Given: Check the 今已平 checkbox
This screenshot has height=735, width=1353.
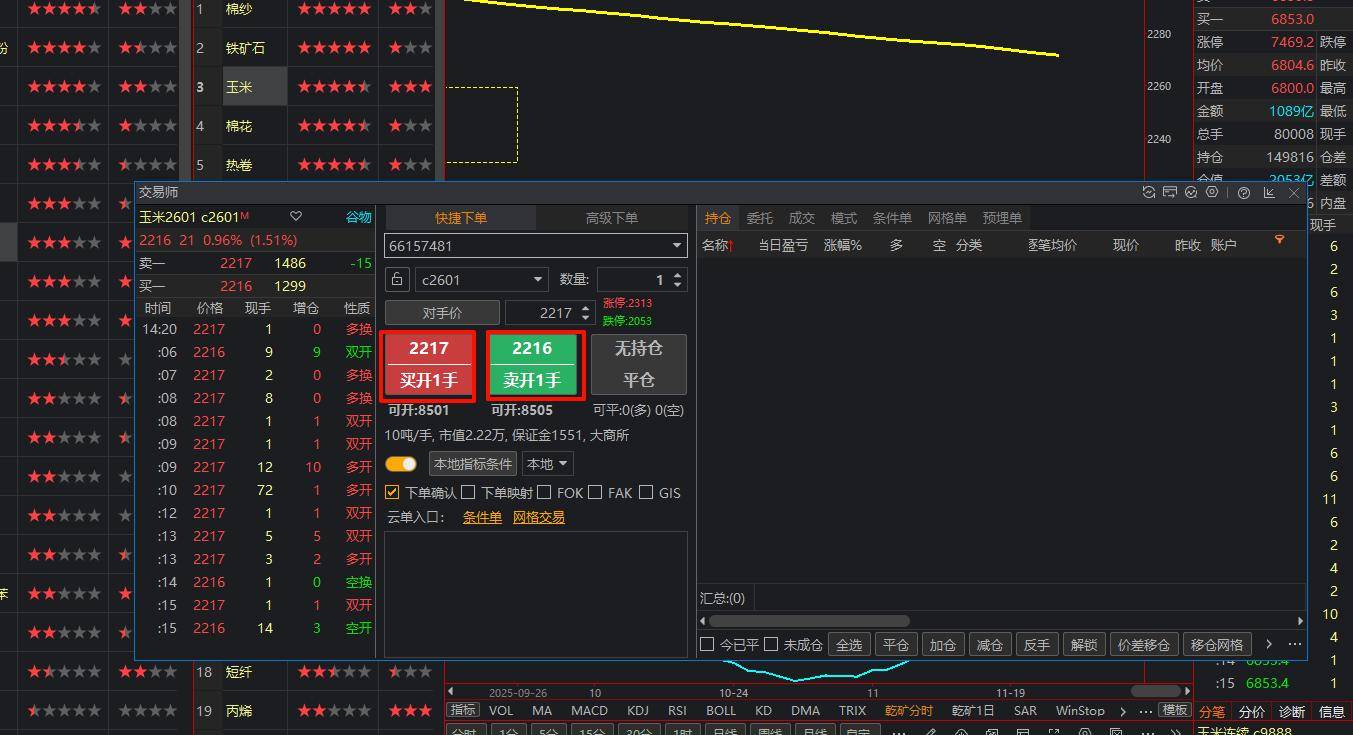Looking at the screenshot, I should (x=707, y=644).
